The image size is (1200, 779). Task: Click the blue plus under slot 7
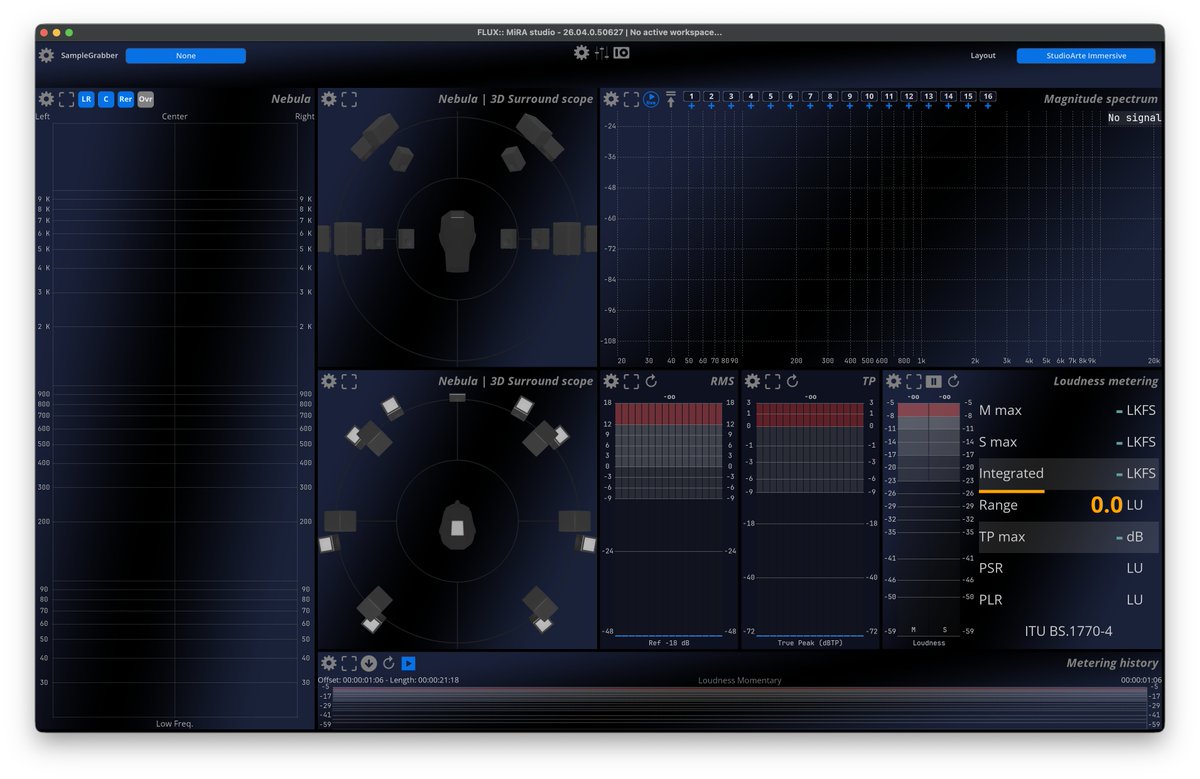click(810, 105)
